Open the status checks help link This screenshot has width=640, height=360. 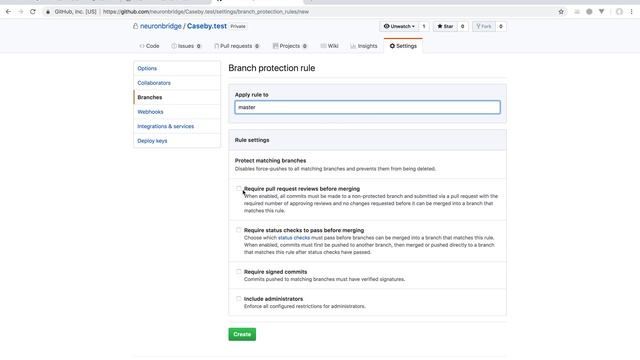coord(294,238)
